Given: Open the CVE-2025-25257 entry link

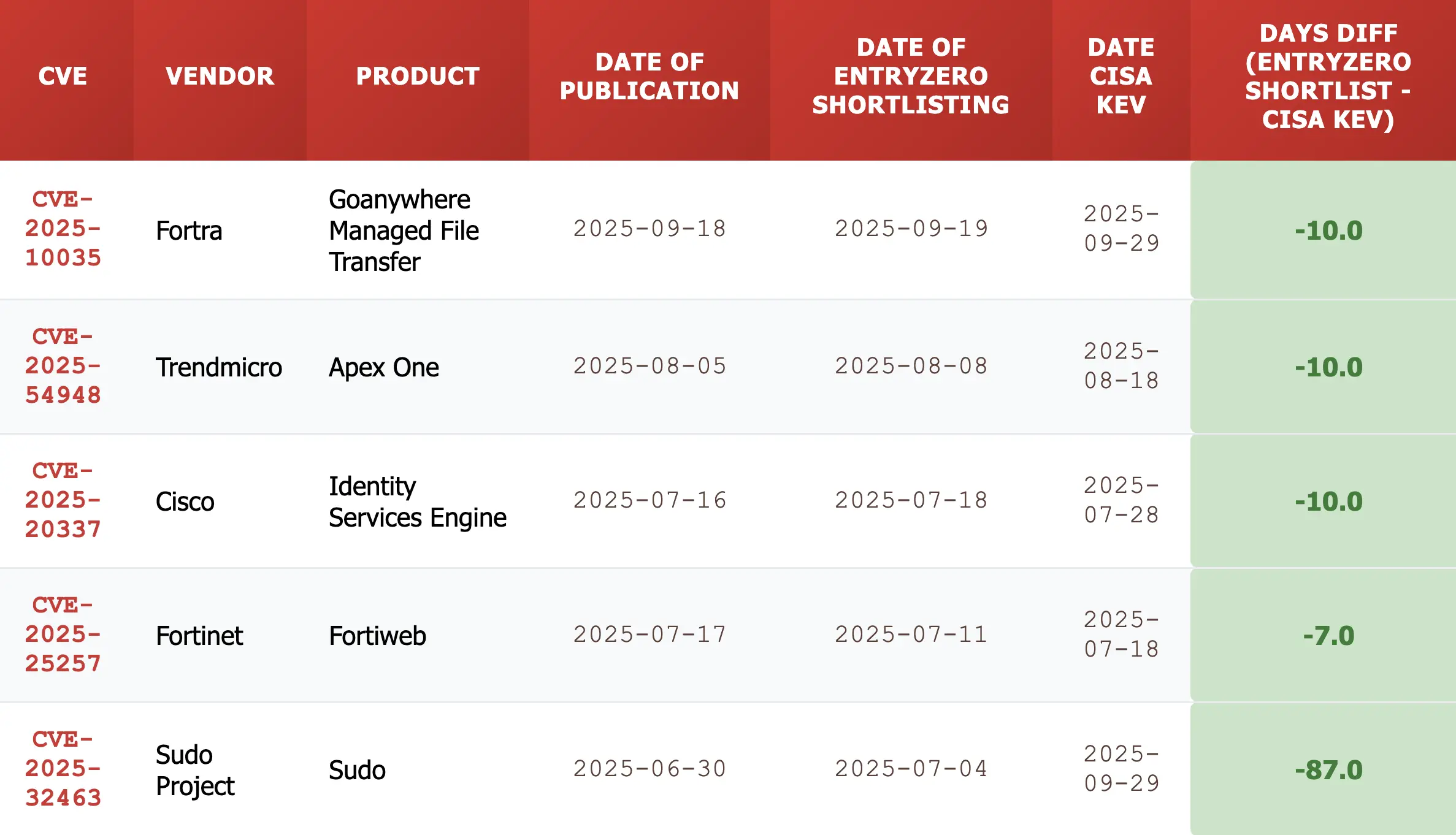Looking at the screenshot, I should point(63,635).
